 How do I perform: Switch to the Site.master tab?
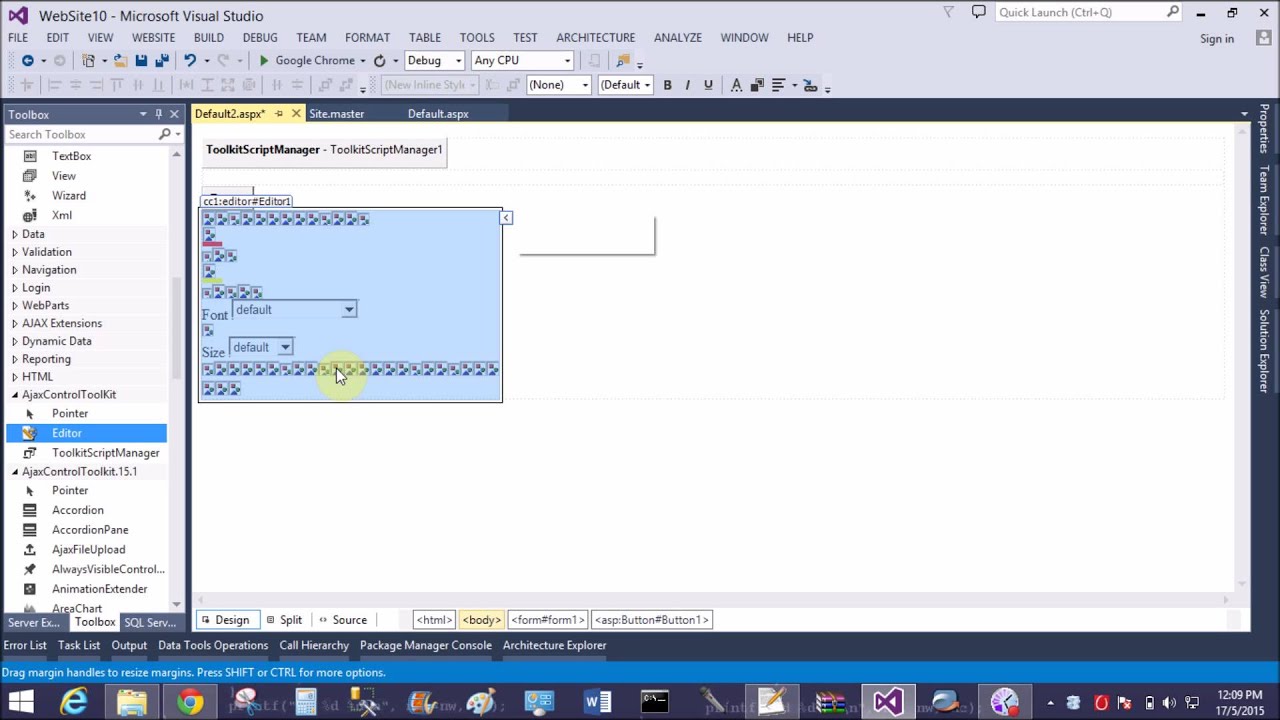(x=336, y=114)
